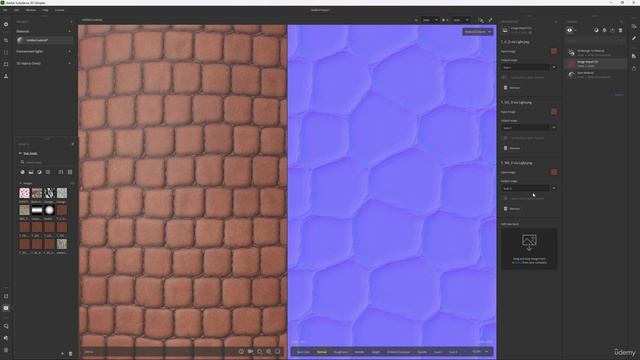Click the camera icon below 3D viewport
Screen dimensions: 640x360
point(250,351)
